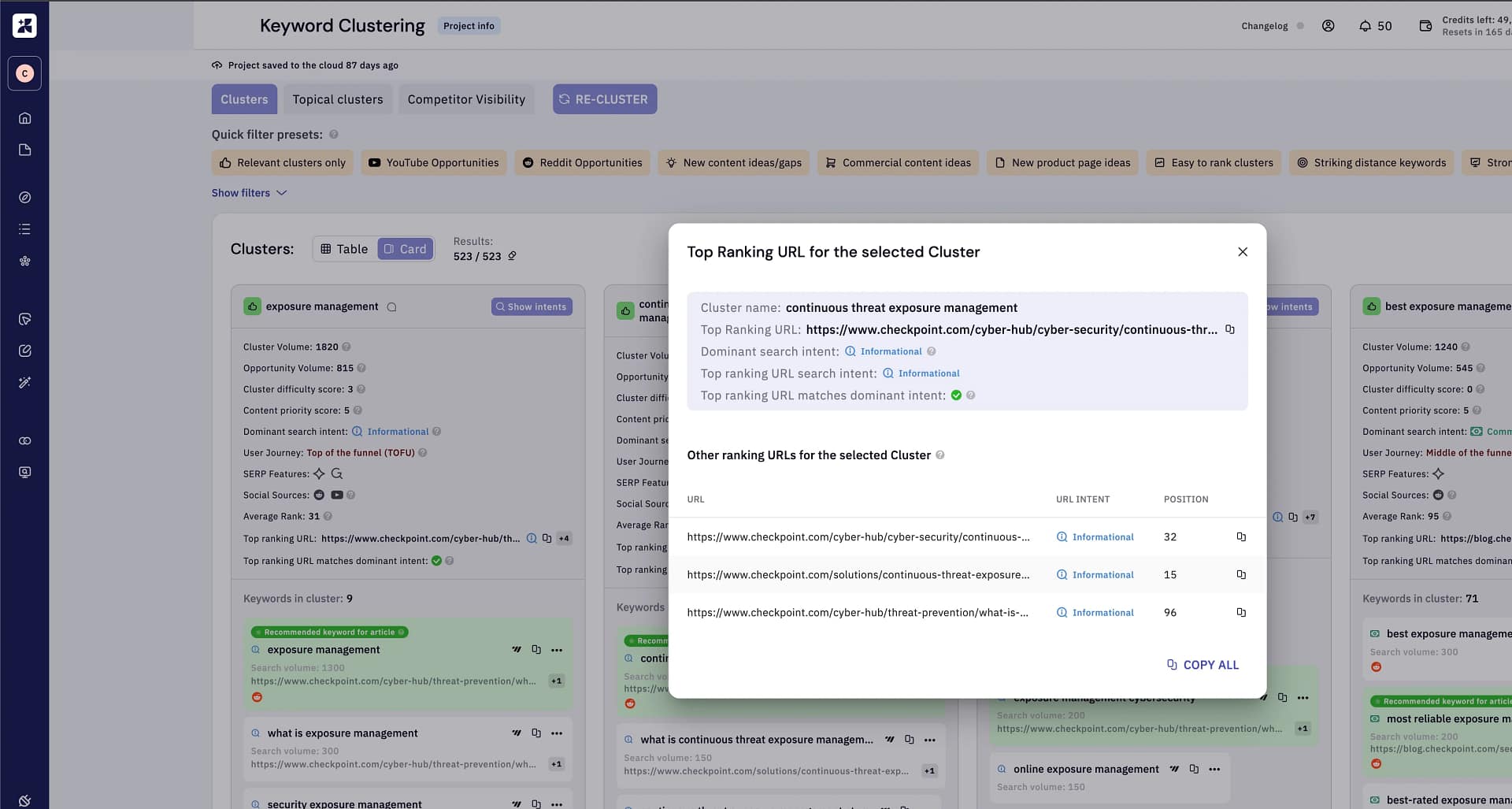
Task: Open the checkpoint solutions URL row
Action: 967,574
